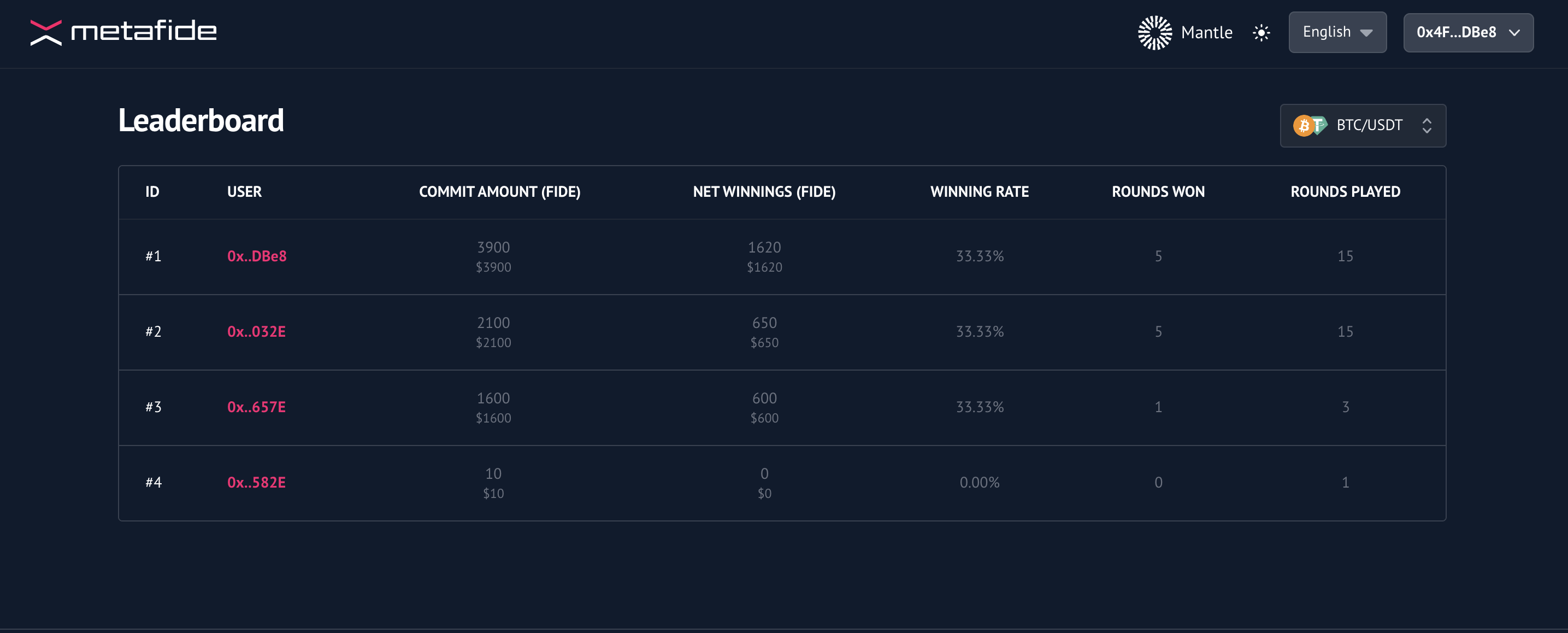Click the Metafide logo
This screenshot has width=1568, height=633.
[x=123, y=32]
